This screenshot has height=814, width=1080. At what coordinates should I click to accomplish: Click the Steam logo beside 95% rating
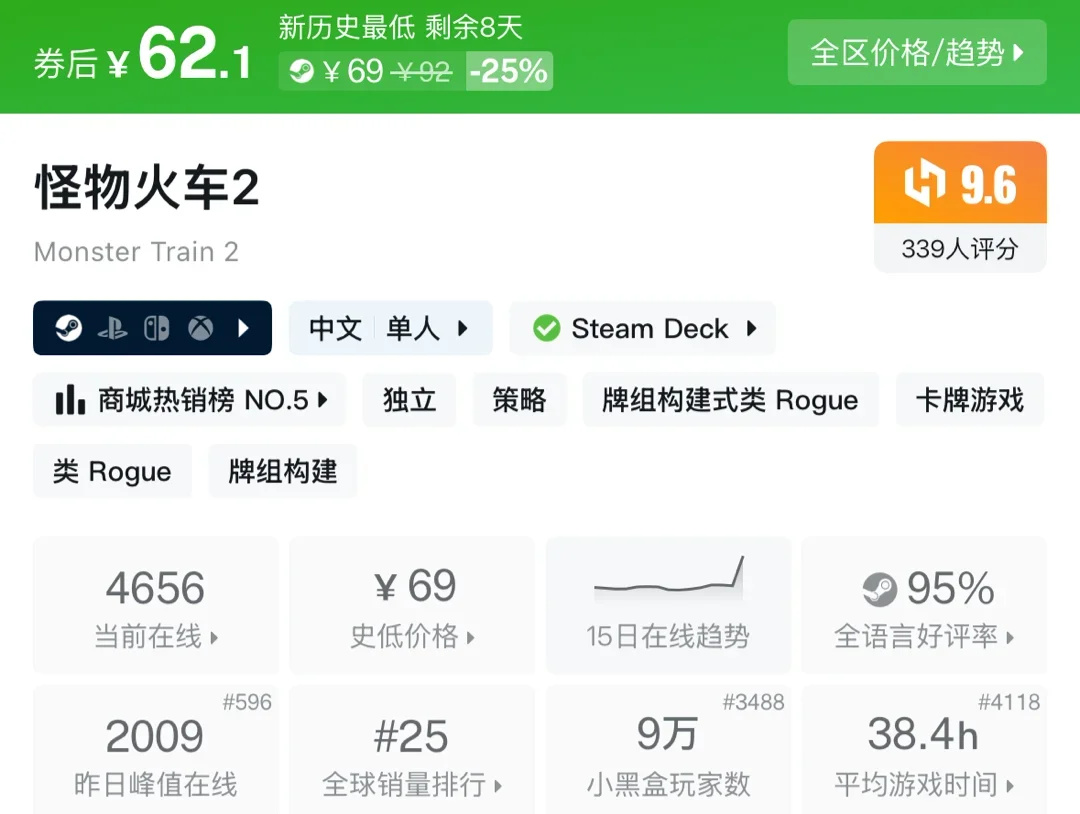(880, 589)
